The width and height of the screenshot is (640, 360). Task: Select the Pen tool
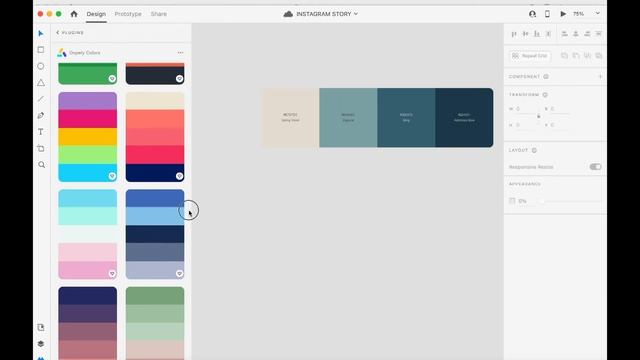pyautogui.click(x=41, y=116)
